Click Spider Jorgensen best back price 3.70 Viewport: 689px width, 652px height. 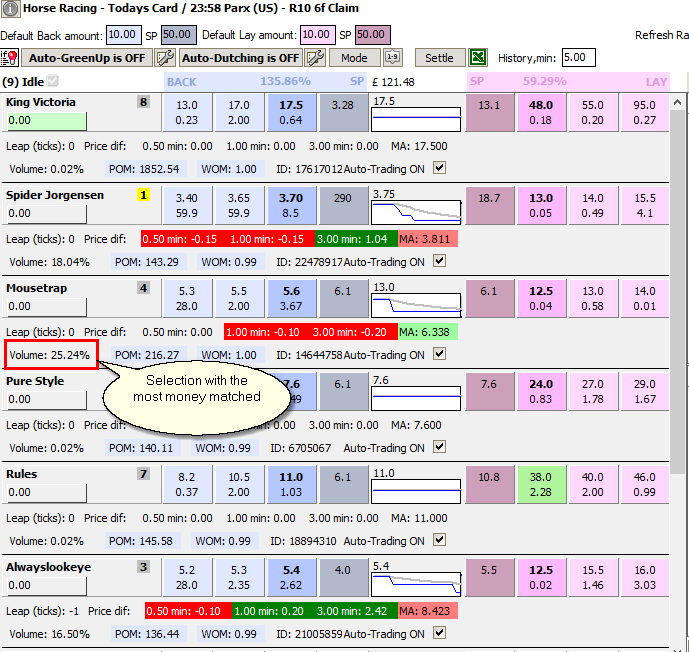[x=291, y=206]
